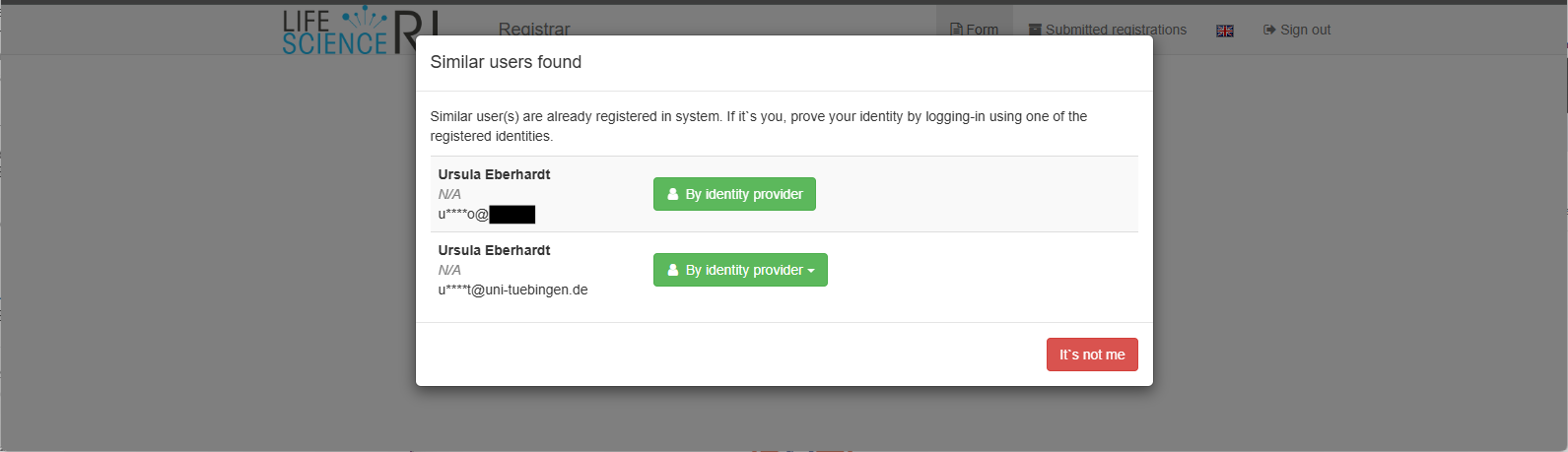Click the red It's not me button
The height and width of the screenshot is (452, 1568).
point(1092,355)
